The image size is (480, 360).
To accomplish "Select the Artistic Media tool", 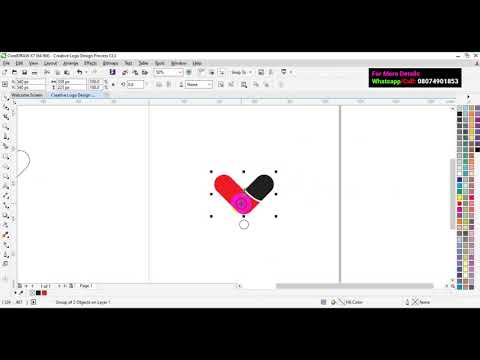I will click(6, 147).
